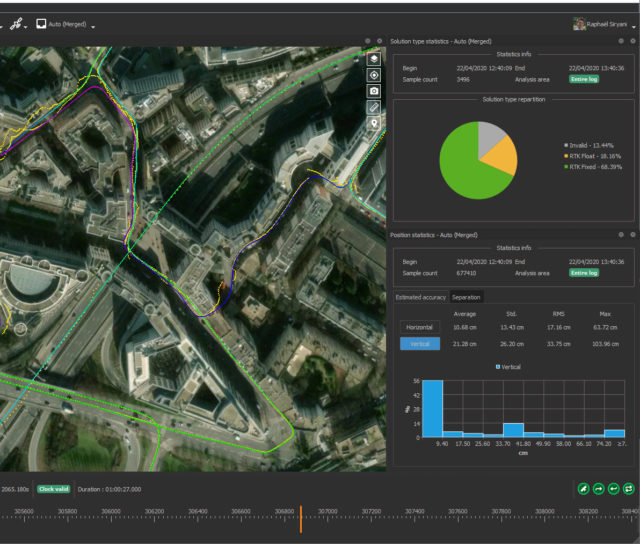Click the green forward arrow timeline icon
Viewport: 640px width, 544px height.
[x=598, y=488]
